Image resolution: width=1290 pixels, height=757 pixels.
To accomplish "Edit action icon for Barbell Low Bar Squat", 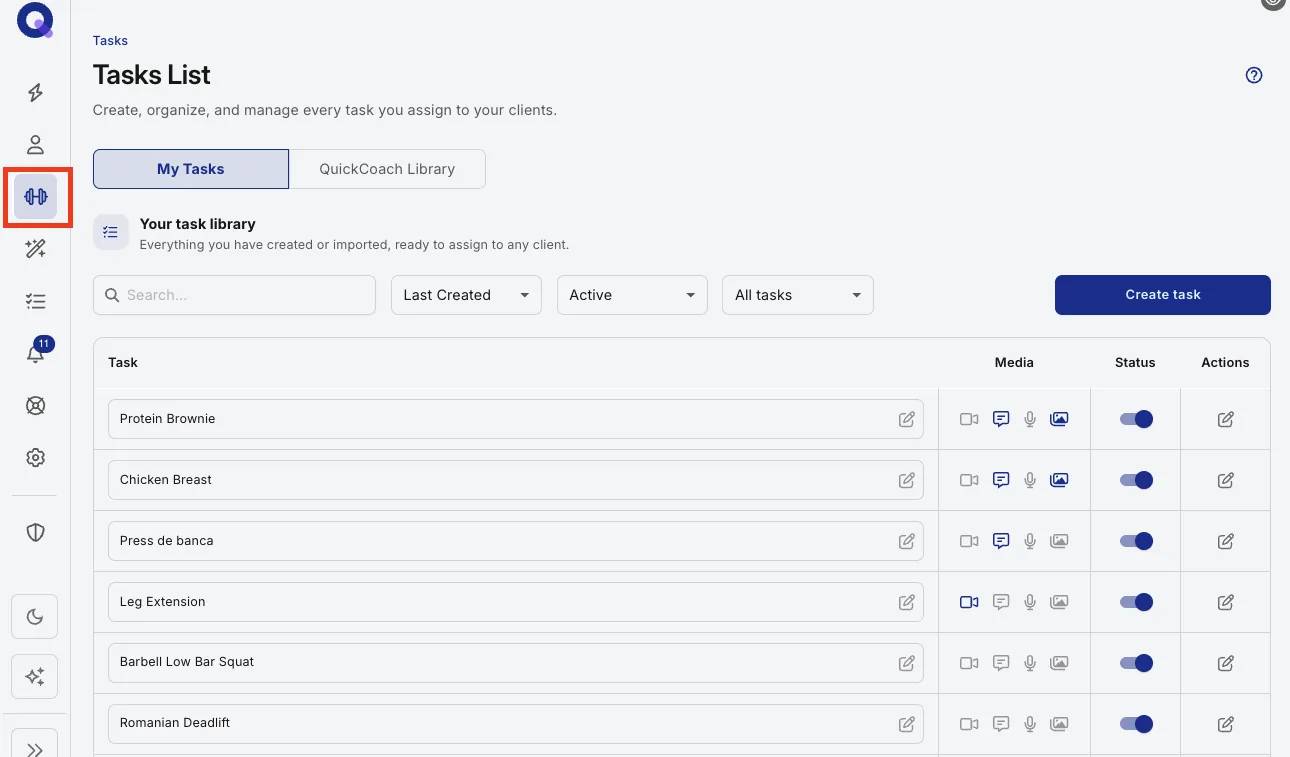I will [x=1225, y=663].
